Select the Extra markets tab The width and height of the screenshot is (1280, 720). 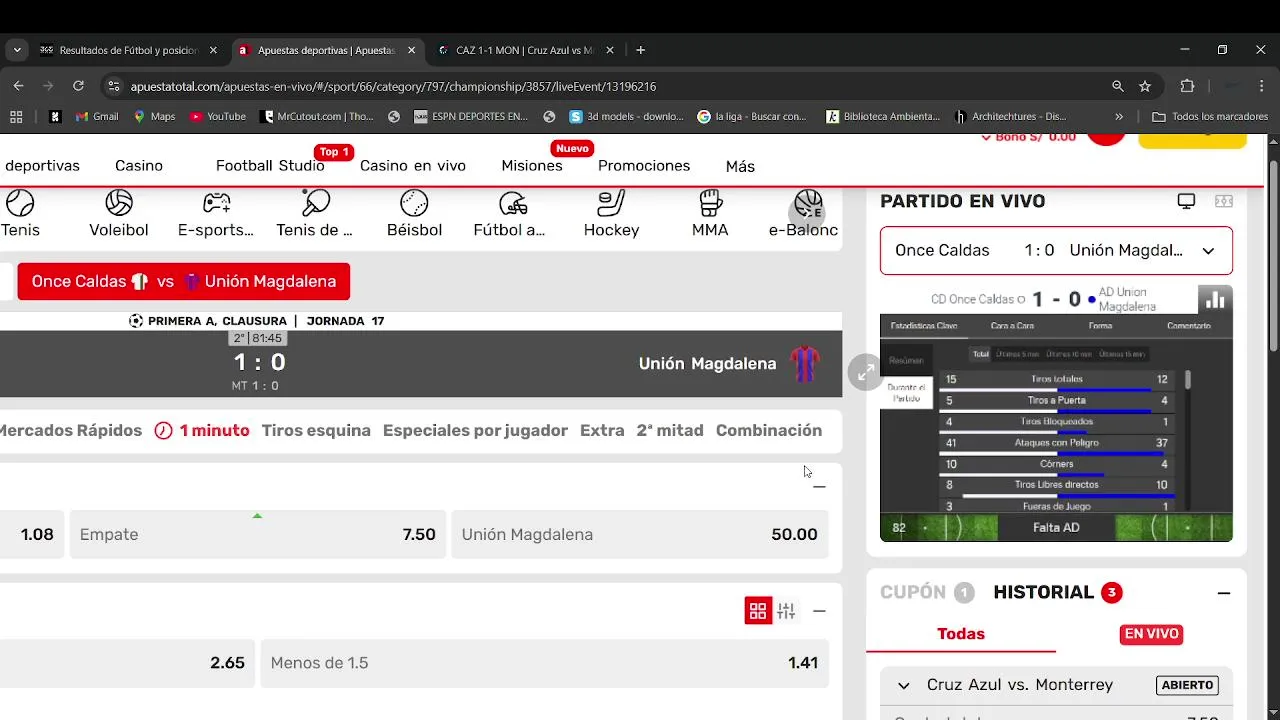(x=602, y=431)
